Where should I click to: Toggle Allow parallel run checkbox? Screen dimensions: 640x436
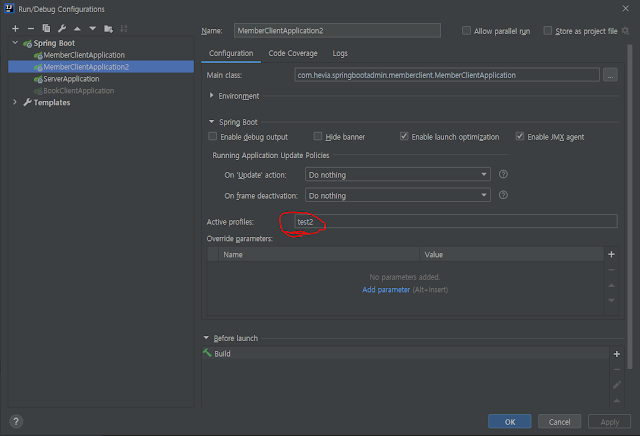(x=466, y=31)
